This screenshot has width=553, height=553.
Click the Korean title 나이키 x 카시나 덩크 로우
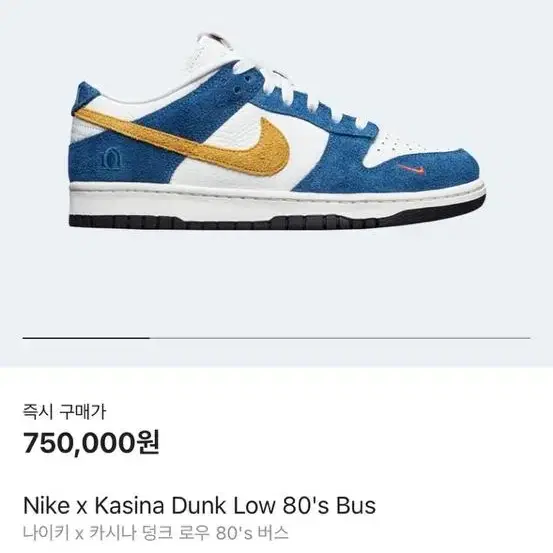coord(116,533)
